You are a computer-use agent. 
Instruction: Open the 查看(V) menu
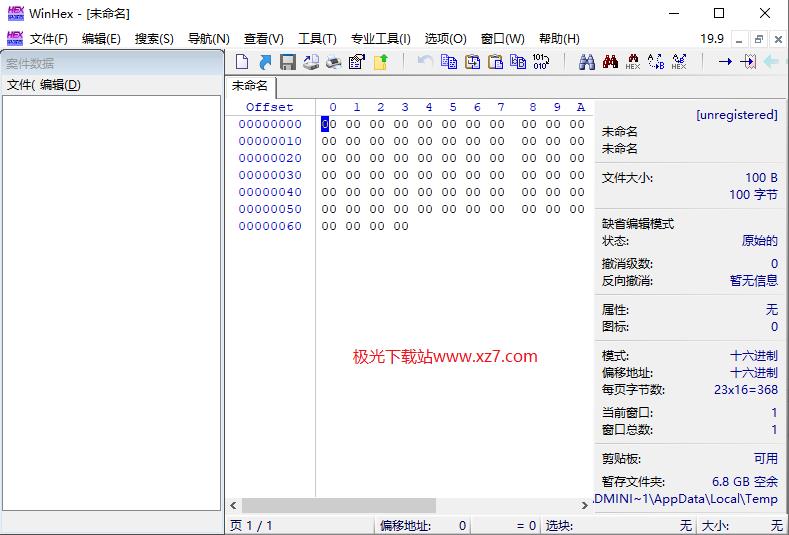[x=264, y=39]
